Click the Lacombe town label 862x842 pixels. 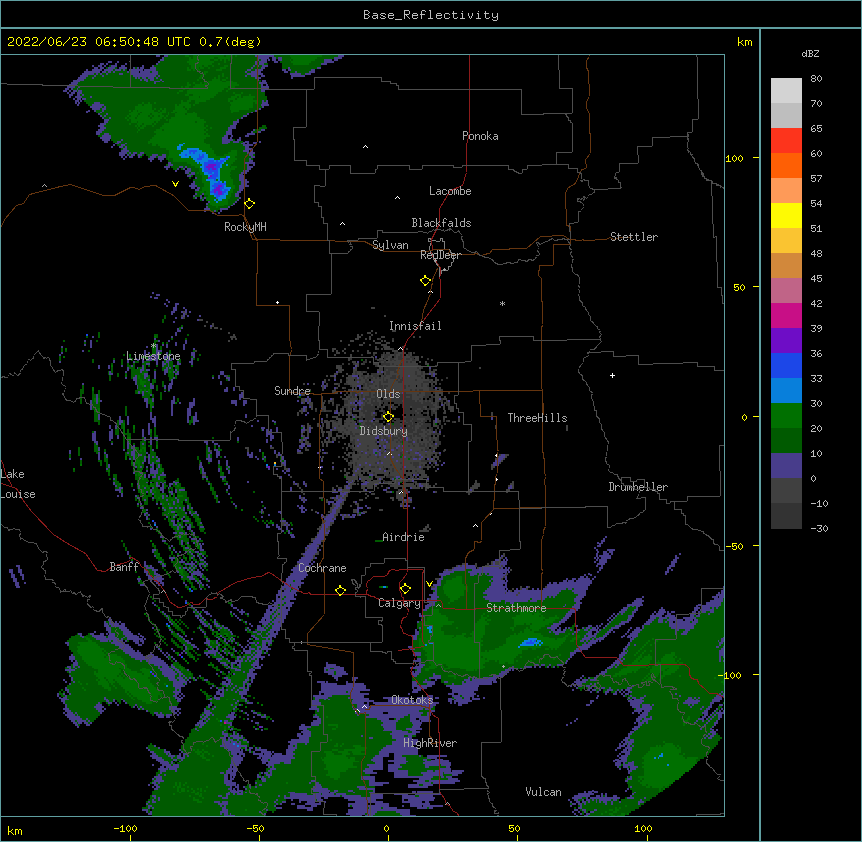(x=450, y=191)
